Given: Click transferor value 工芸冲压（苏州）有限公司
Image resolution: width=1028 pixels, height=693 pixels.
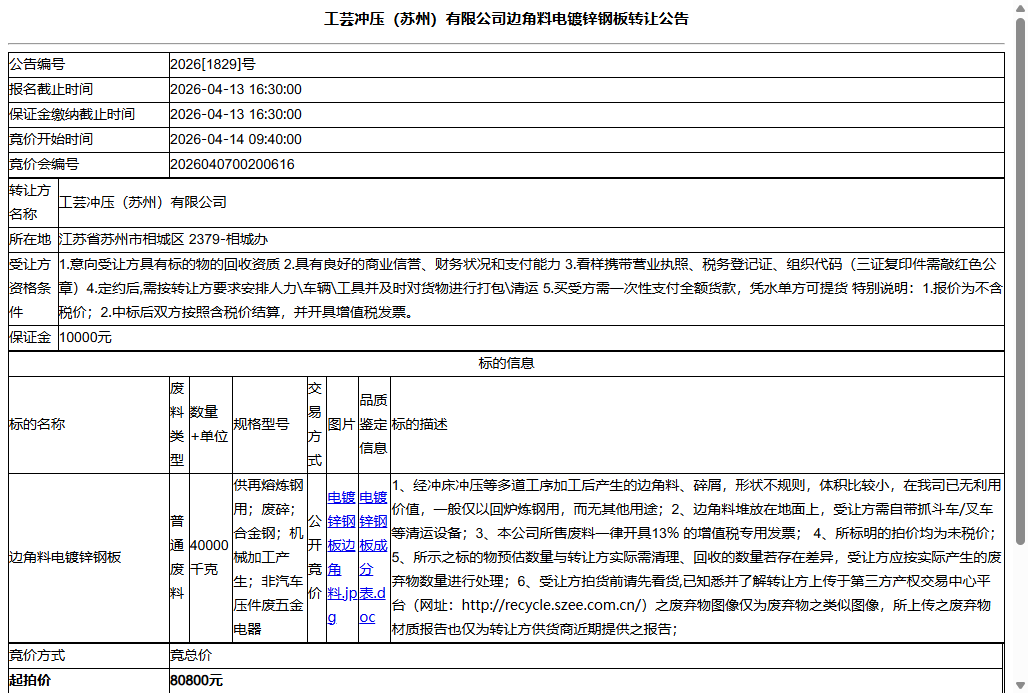Looking at the screenshot, I should pyautogui.click(x=143, y=203).
